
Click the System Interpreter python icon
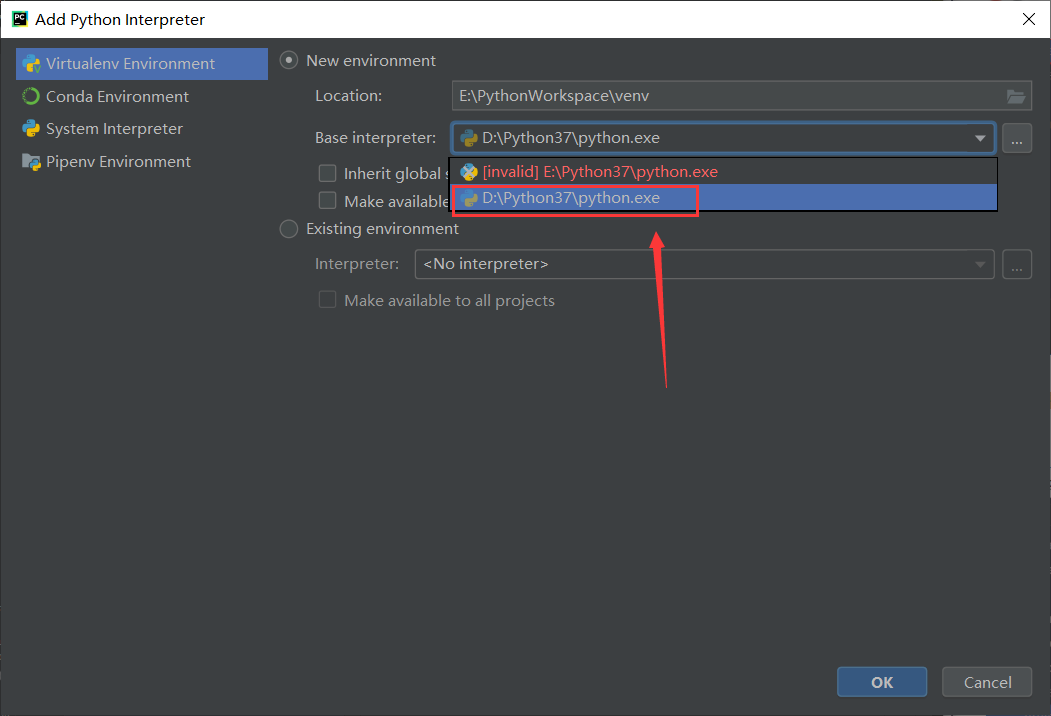31,129
